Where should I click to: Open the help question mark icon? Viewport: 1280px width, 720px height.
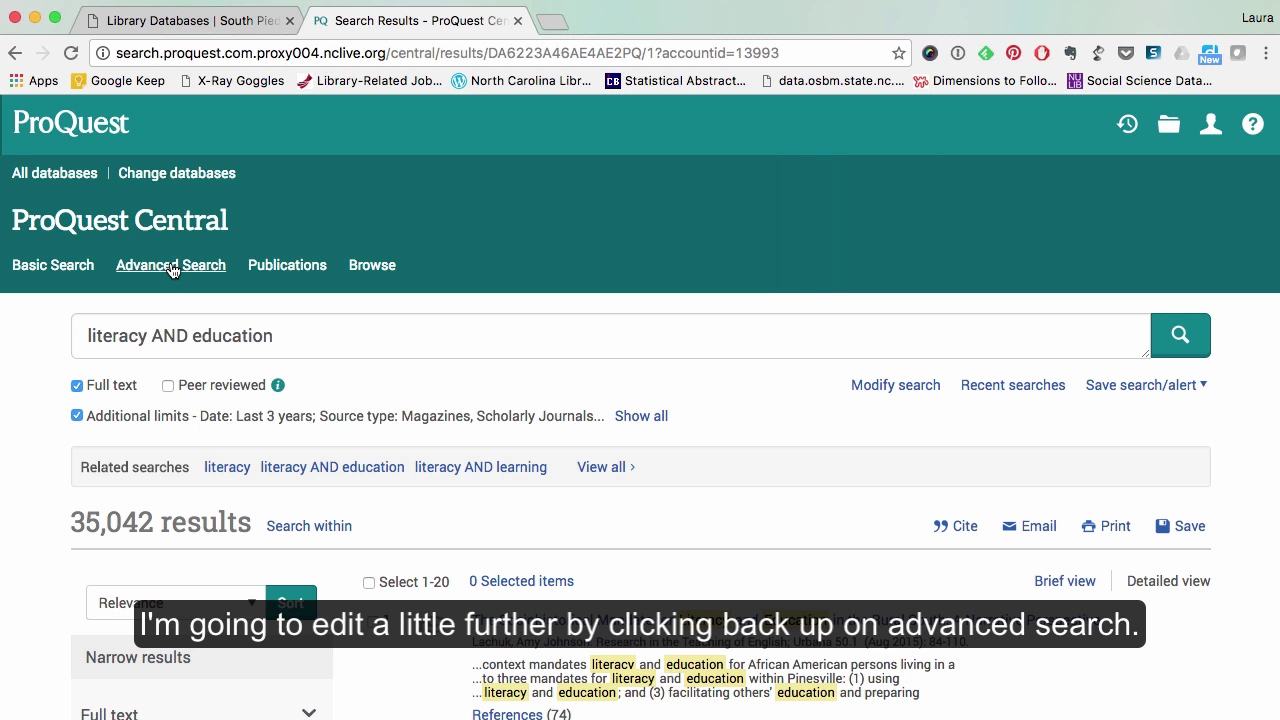(x=1253, y=124)
